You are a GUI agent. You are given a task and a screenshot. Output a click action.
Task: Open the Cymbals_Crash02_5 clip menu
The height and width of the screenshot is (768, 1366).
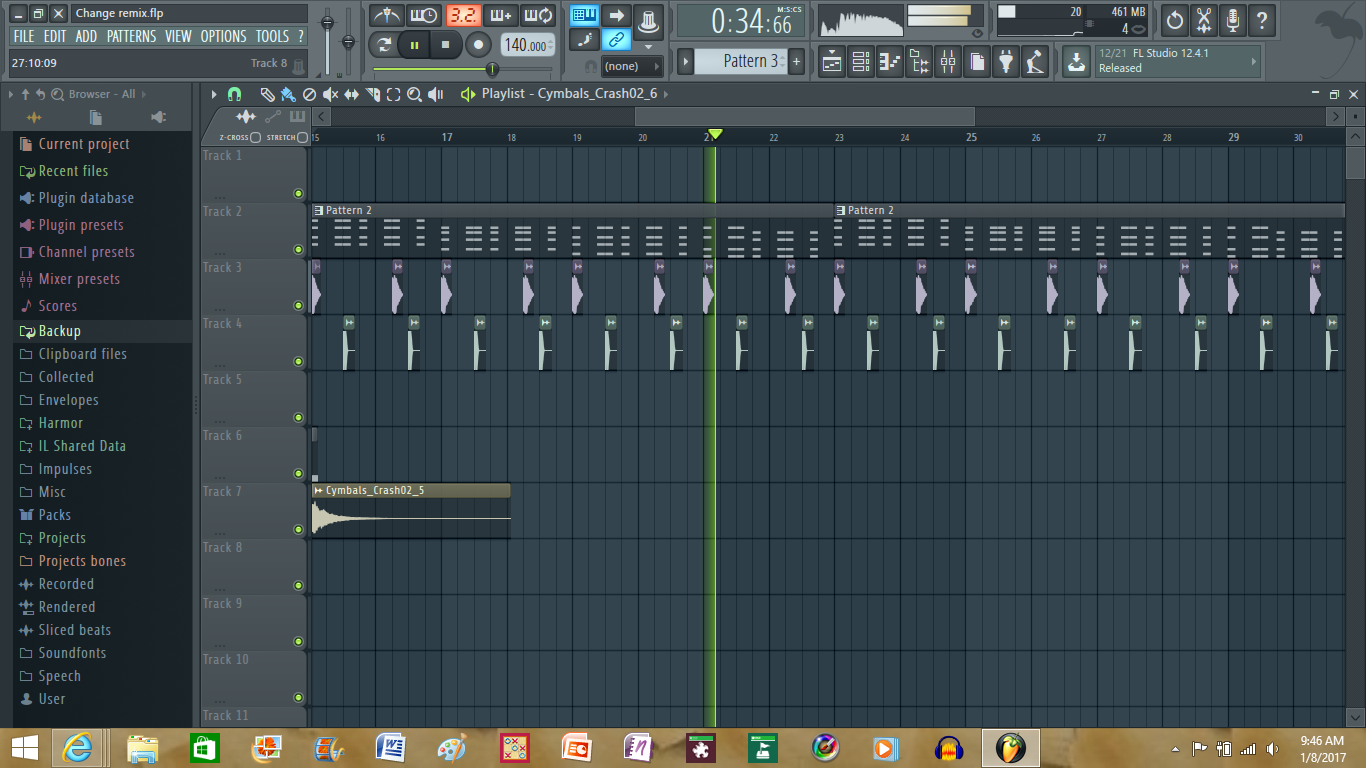tap(318, 491)
